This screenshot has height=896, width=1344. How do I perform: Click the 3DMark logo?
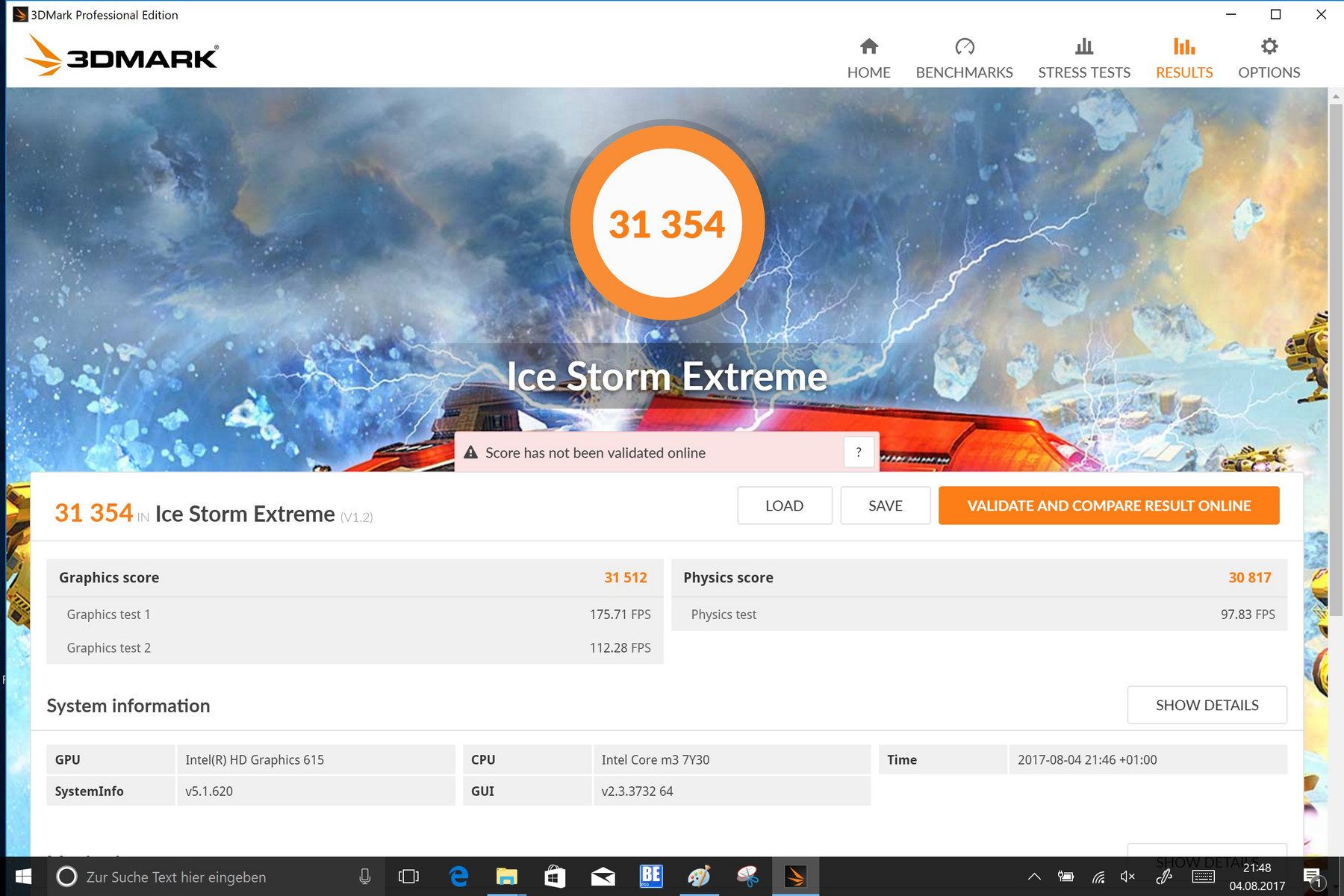click(x=121, y=56)
